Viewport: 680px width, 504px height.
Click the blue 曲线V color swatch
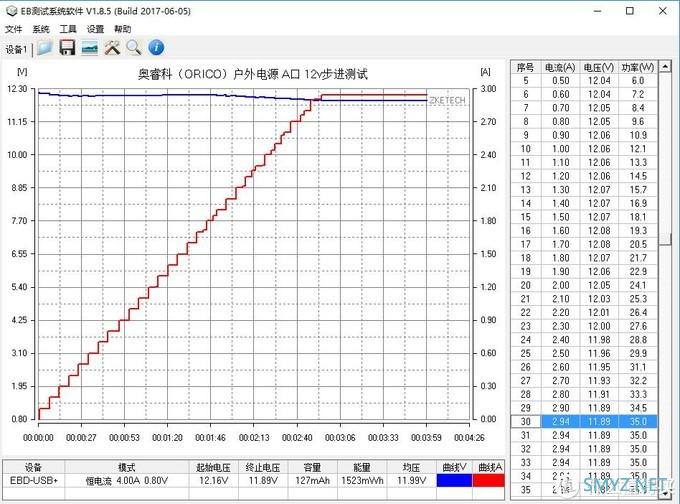click(x=454, y=480)
